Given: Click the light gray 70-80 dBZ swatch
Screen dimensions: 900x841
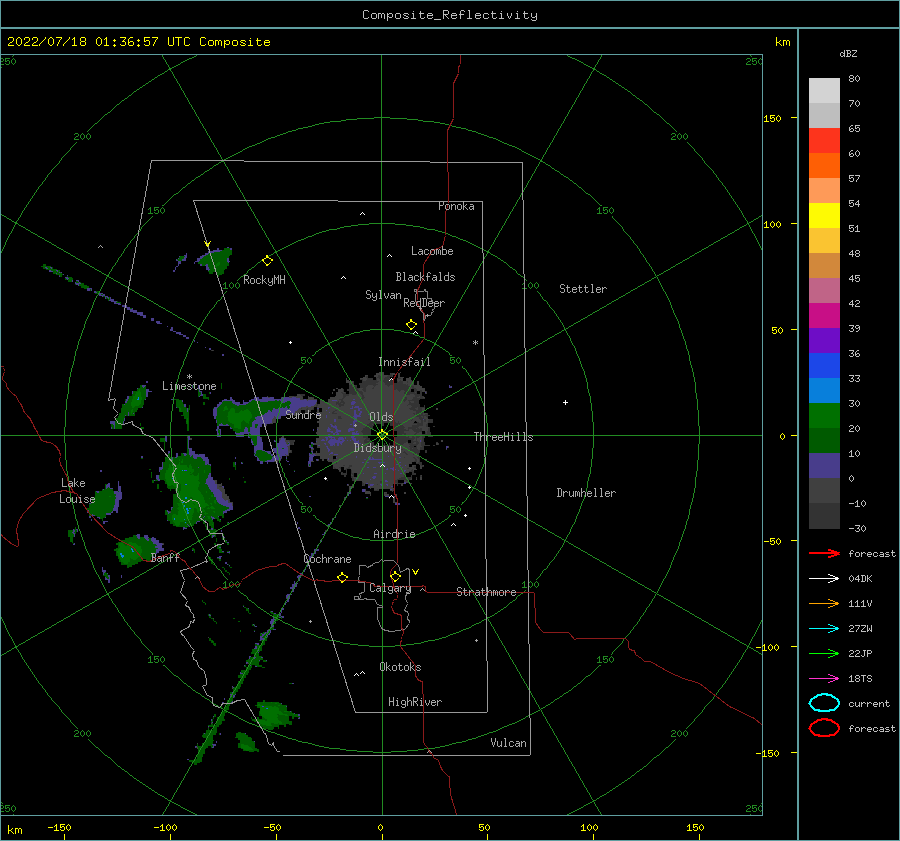Looking at the screenshot, I should pyautogui.click(x=824, y=90).
